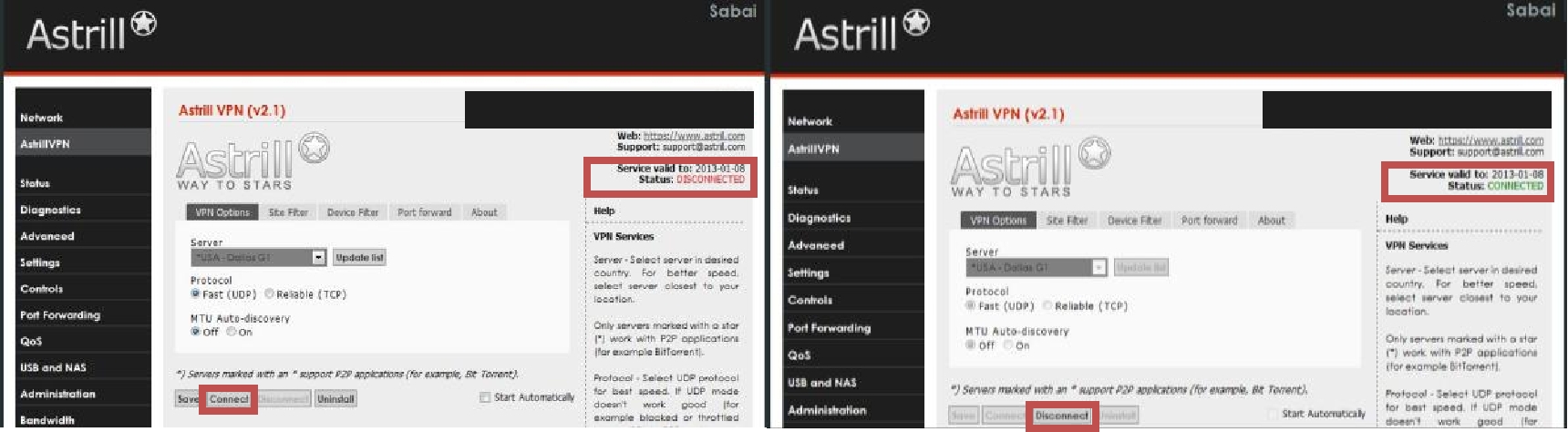Click Update list button in disconnected screenshot

pos(359,258)
